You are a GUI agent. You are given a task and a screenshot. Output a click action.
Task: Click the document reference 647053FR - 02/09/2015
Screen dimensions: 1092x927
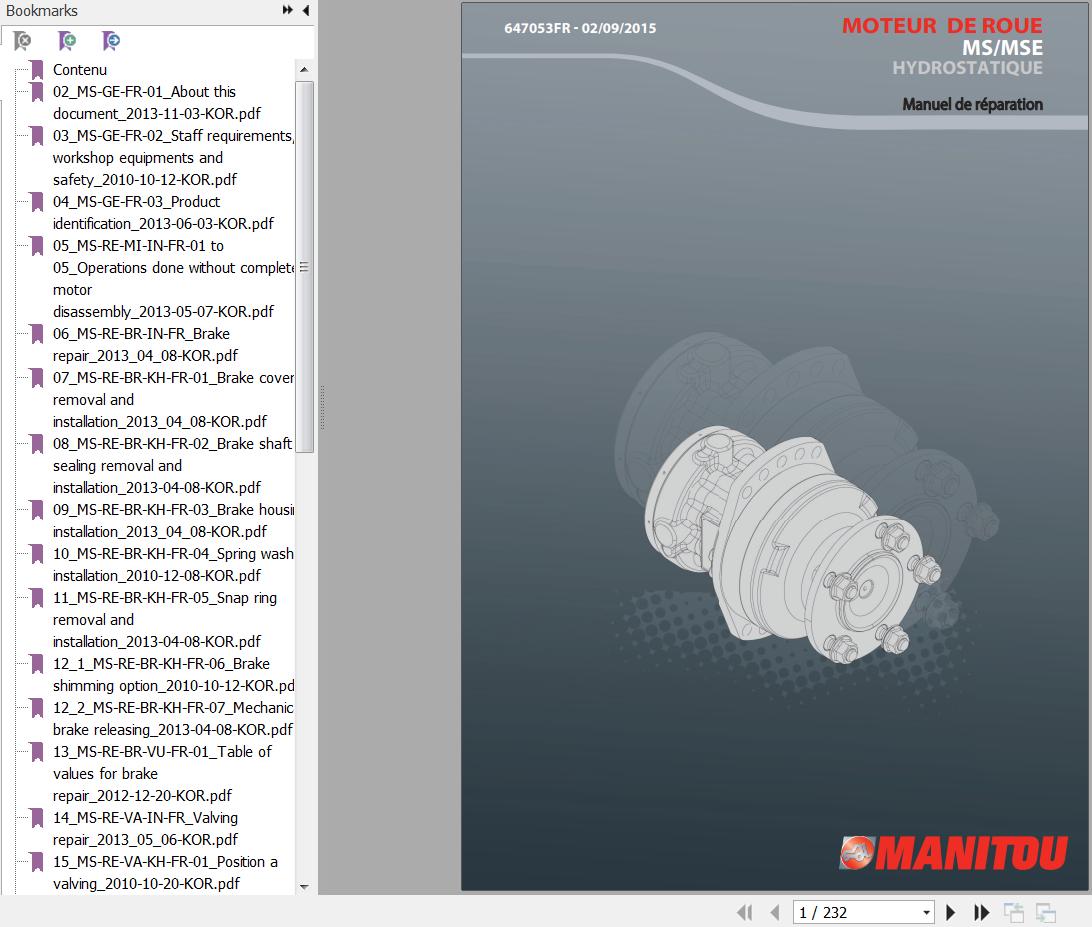click(580, 29)
